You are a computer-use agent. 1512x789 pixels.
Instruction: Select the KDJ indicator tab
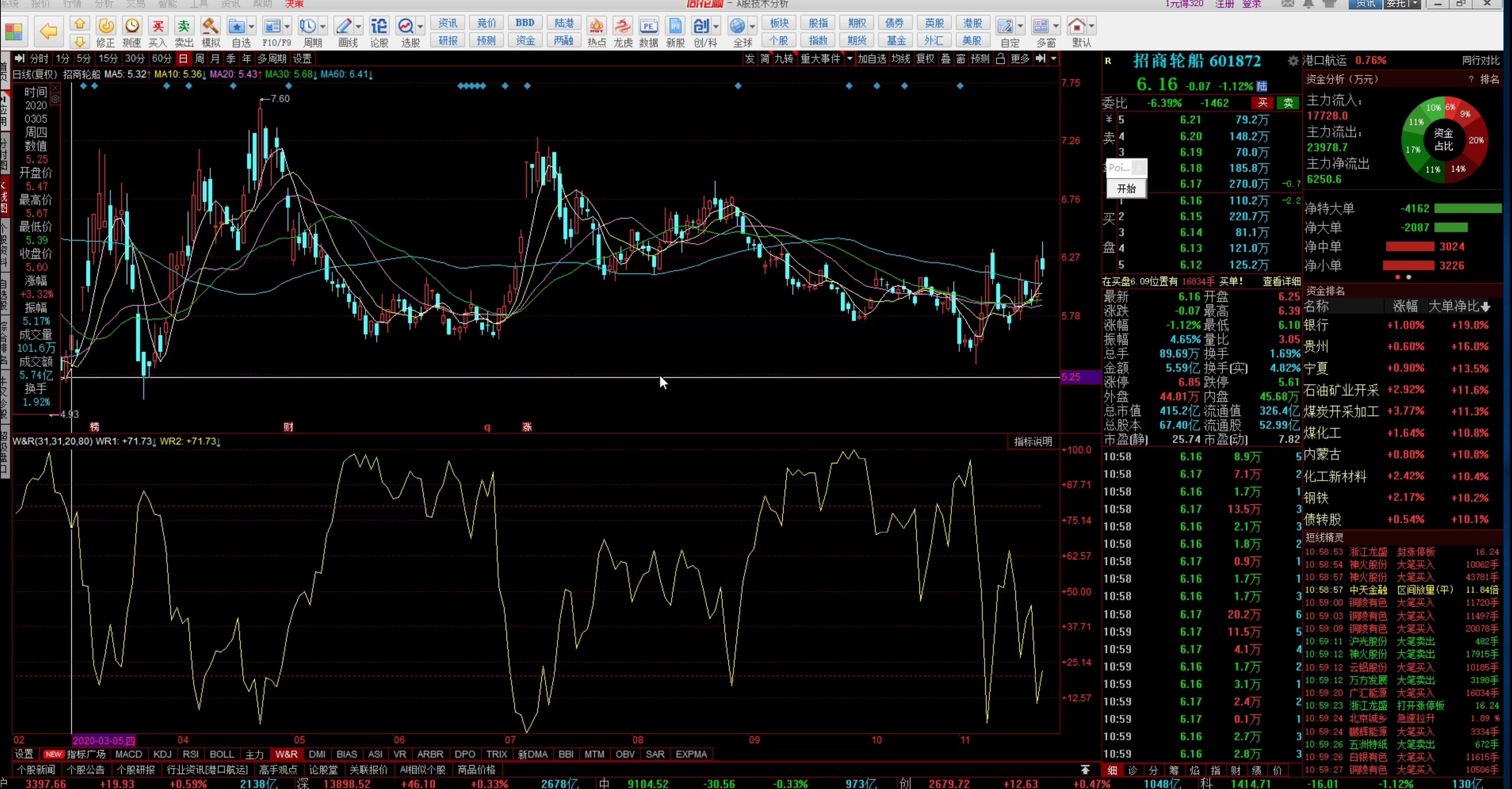(x=163, y=754)
